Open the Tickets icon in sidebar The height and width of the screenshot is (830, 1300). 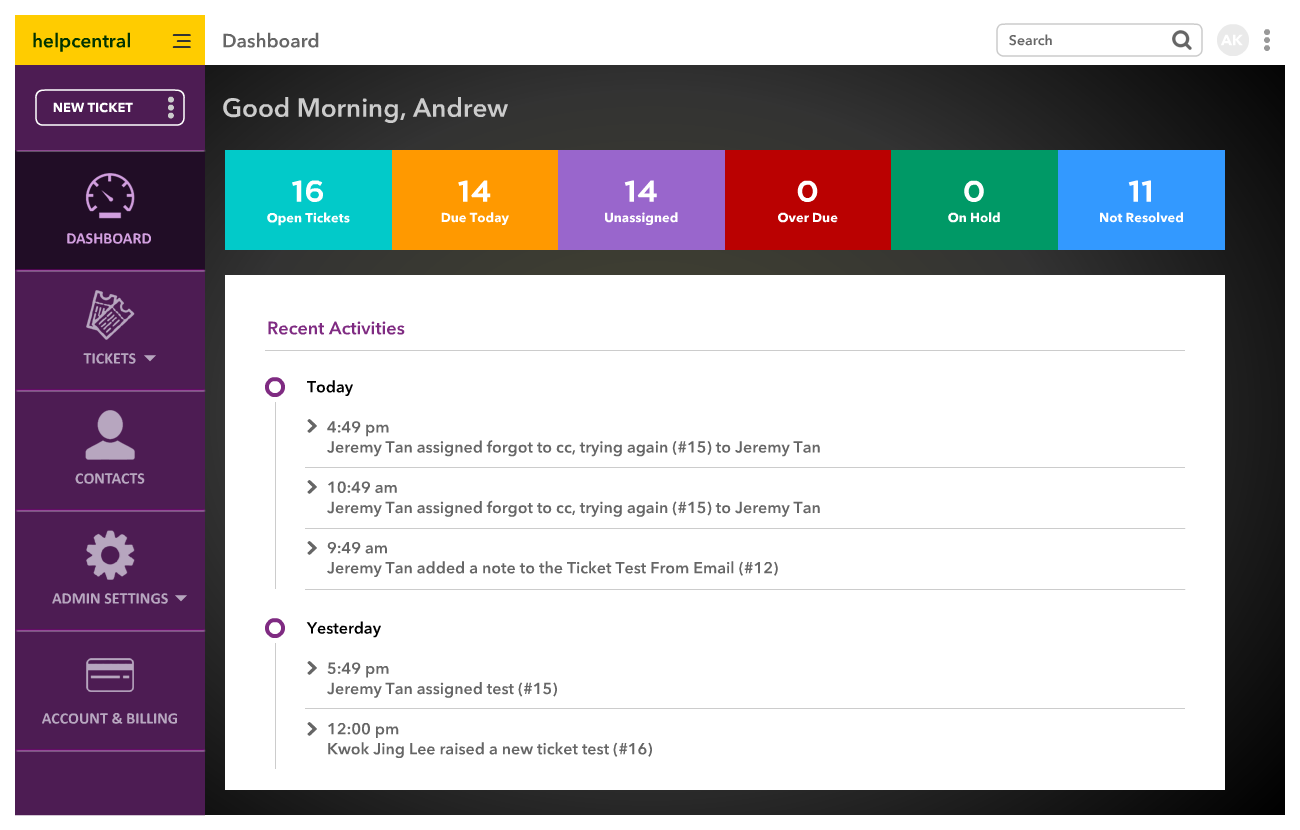(x=110, y=314)
